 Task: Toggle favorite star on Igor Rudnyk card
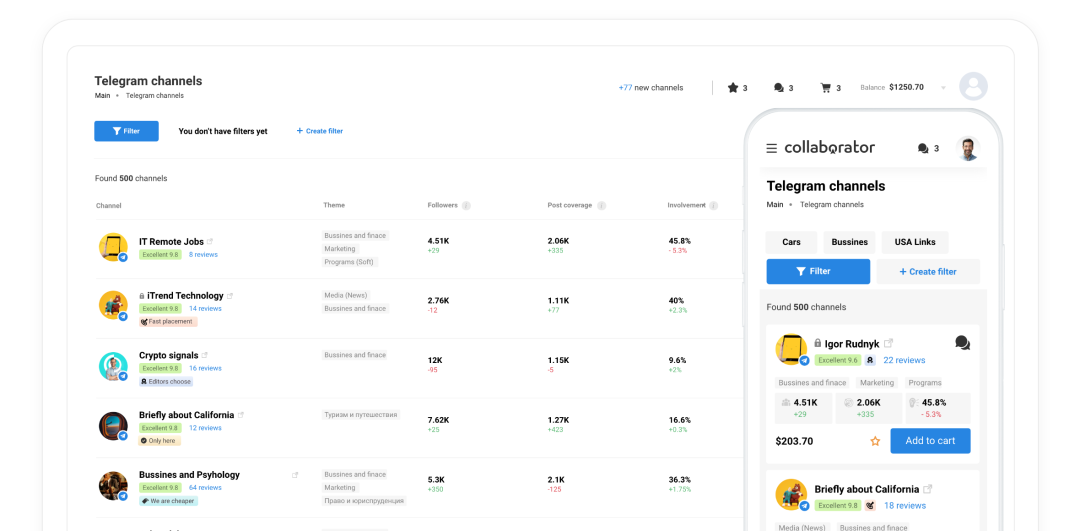[x=875, y=441]
